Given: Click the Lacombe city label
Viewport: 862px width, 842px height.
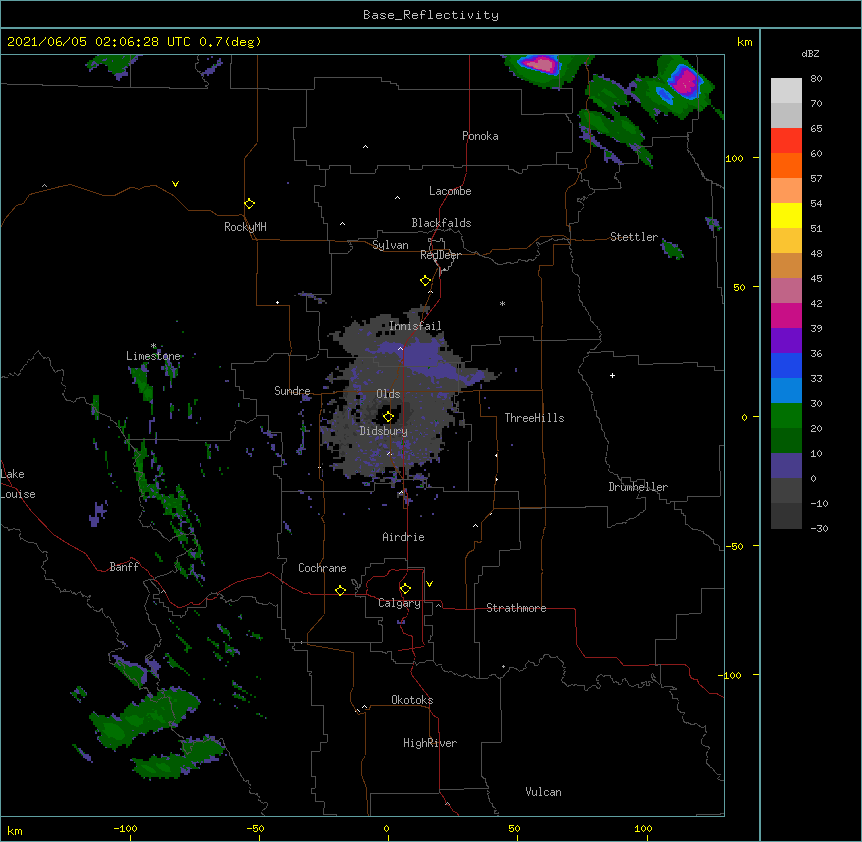Looking at the screenshot, I should pyautogui.click(x=450, y=191).
